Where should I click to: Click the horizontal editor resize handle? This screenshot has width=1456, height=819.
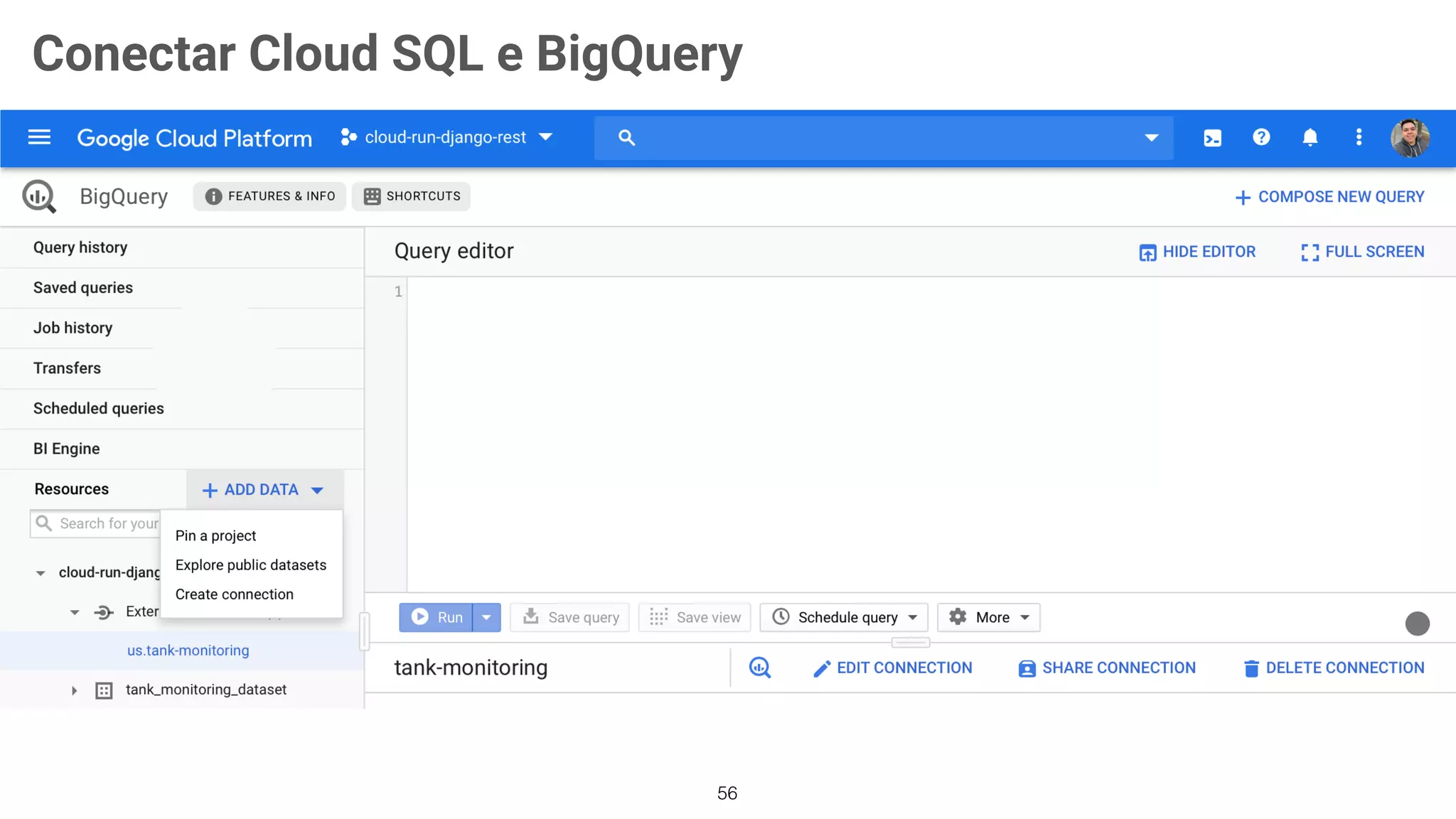pyautogui.click(x=910, y=643)
